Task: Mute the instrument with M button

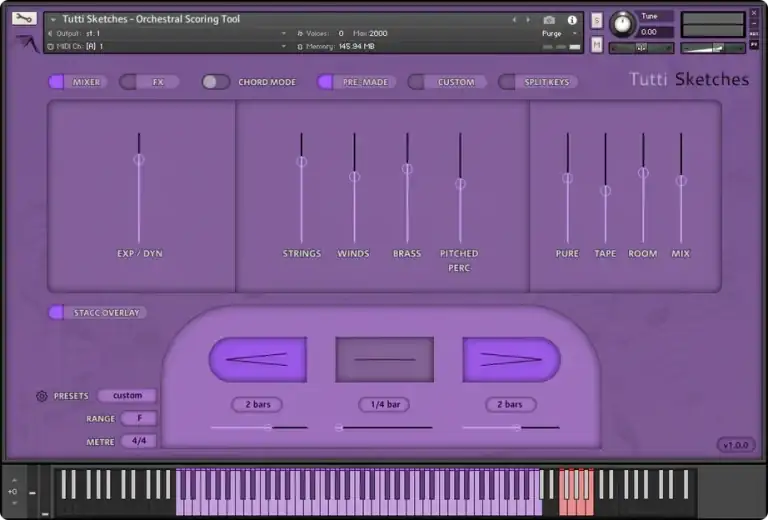Action: pyautogui.click(x=596, y=45)
